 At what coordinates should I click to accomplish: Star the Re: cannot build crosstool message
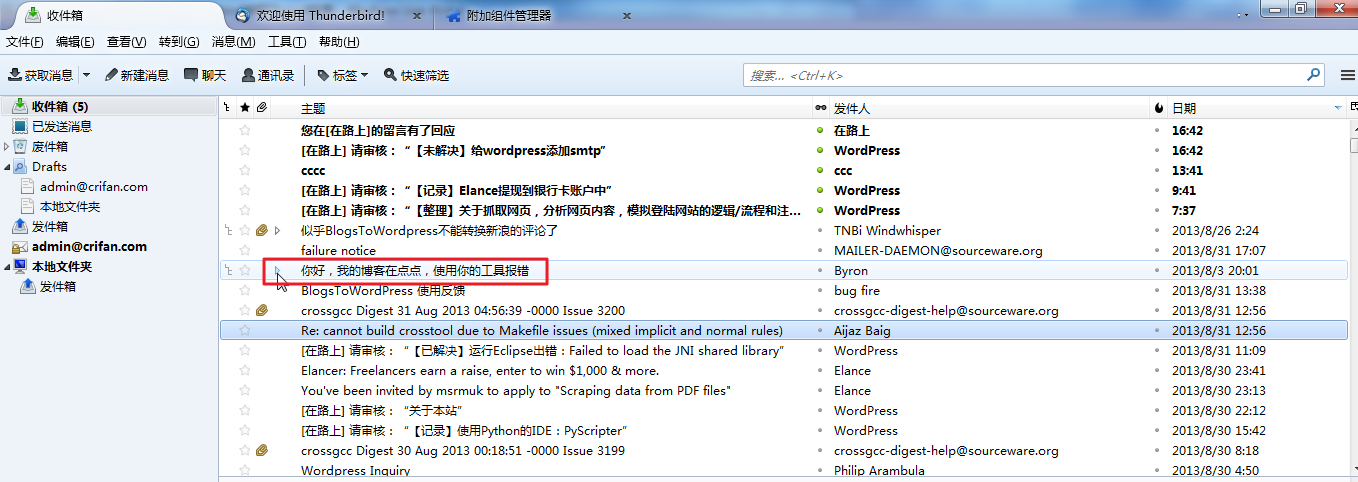[245, 330]
